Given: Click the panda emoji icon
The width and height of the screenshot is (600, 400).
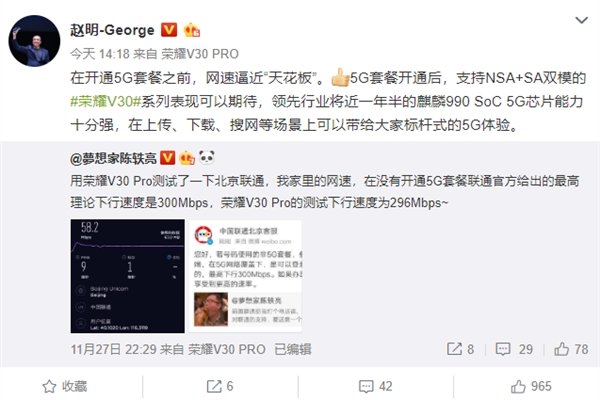Looking at the screenshot, I should [207, 157].
